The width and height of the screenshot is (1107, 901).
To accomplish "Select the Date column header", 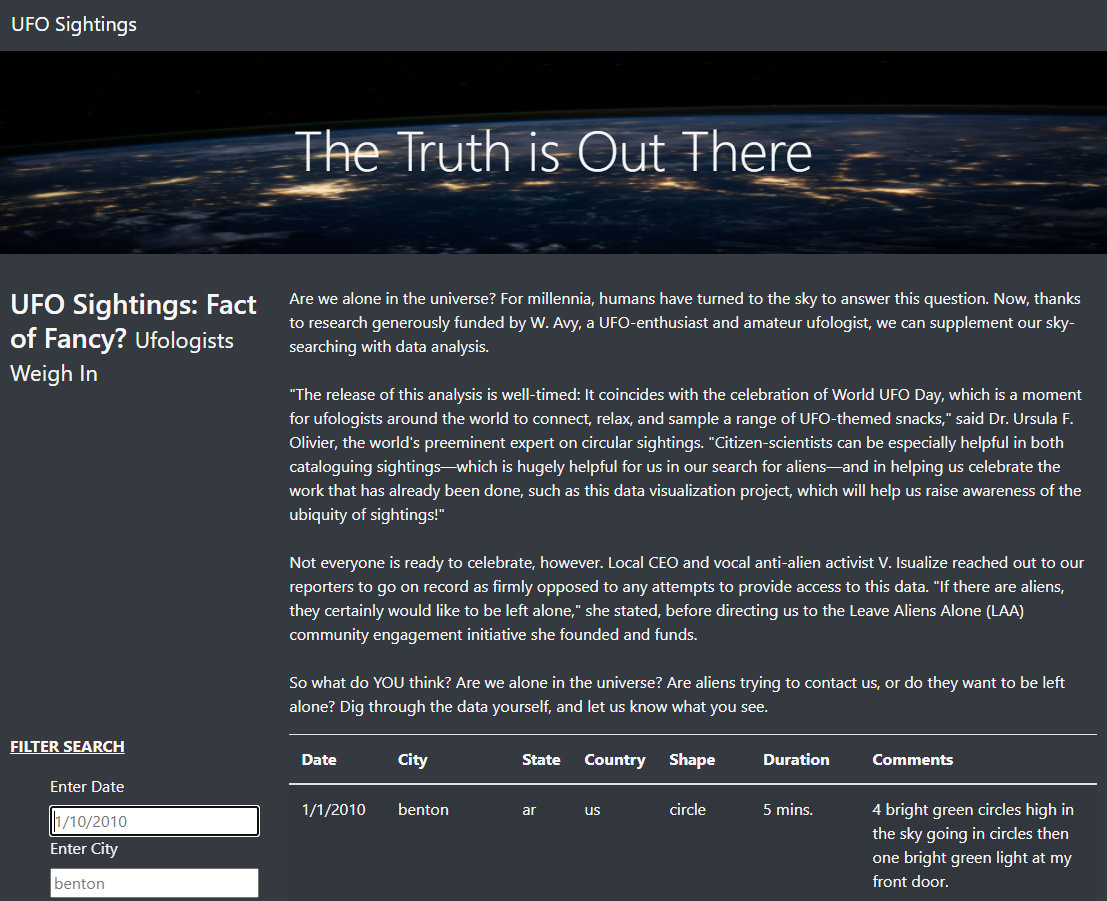I will point(319,760).
